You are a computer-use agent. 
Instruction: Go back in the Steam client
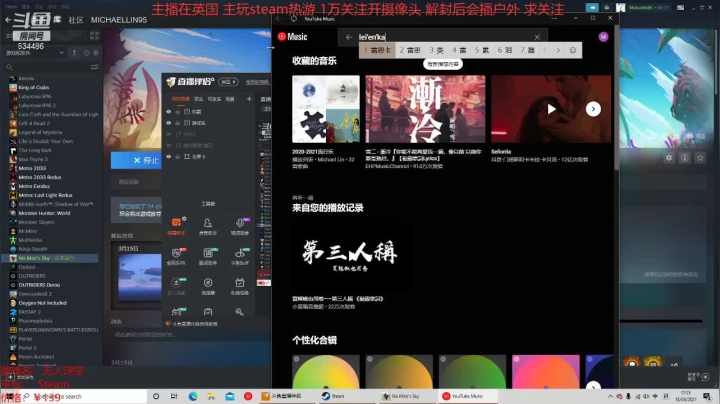pos(8,20)
